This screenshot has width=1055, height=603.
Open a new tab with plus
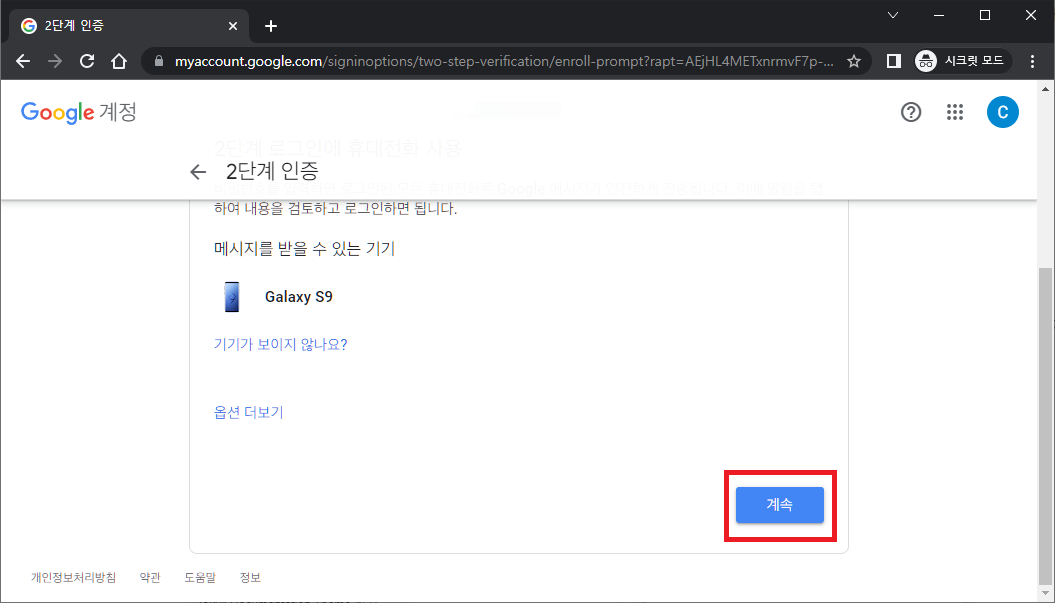(270, 26)
